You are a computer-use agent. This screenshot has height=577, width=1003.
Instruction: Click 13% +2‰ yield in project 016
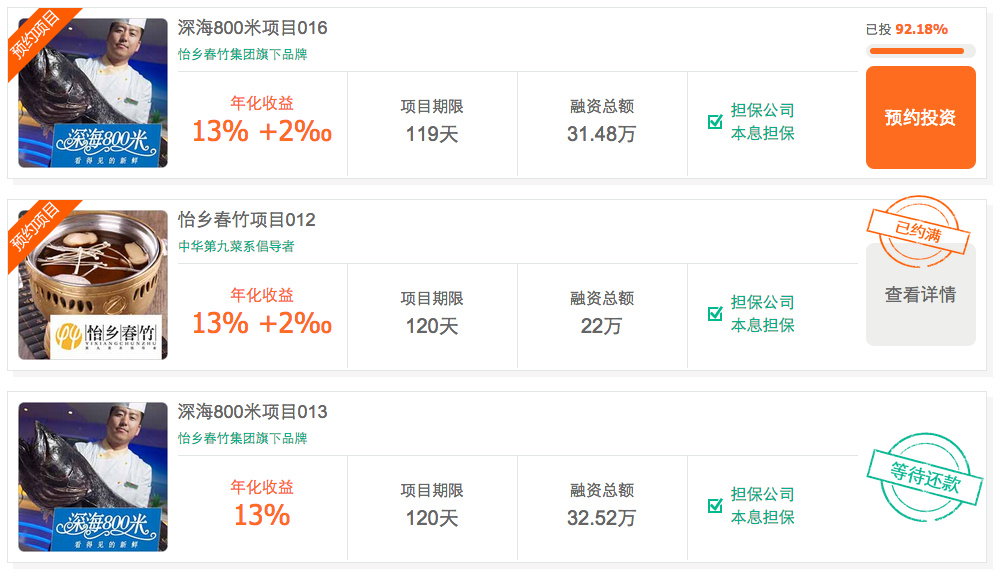point(262,131)
